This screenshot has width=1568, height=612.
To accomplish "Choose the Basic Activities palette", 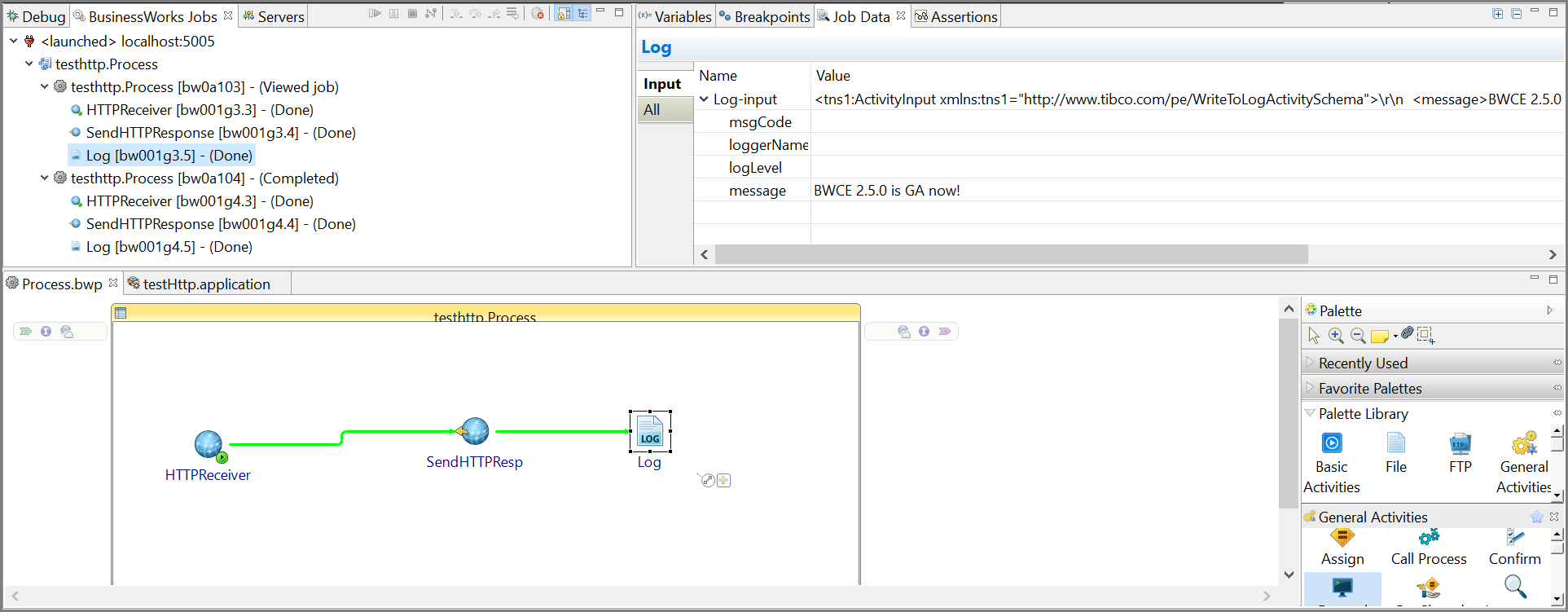I will click(x=1332, y=463).
